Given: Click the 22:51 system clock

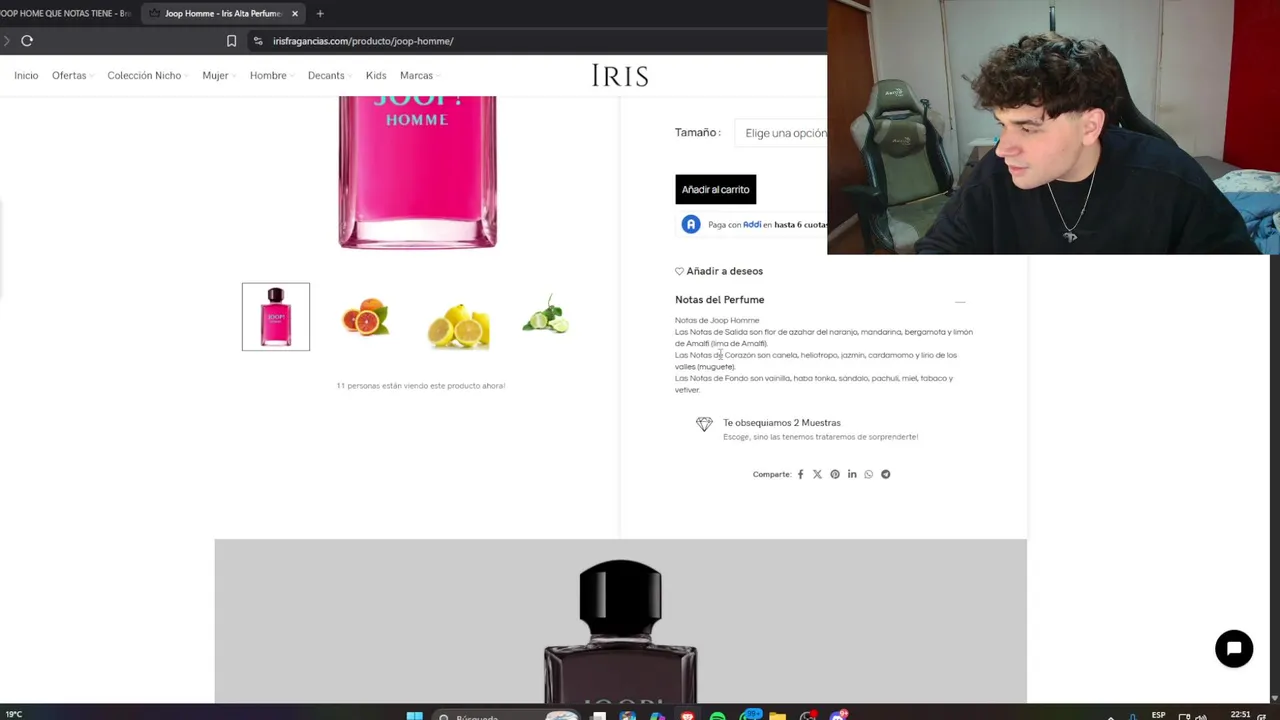Looking at the screenshot, I should [1240, 715].
